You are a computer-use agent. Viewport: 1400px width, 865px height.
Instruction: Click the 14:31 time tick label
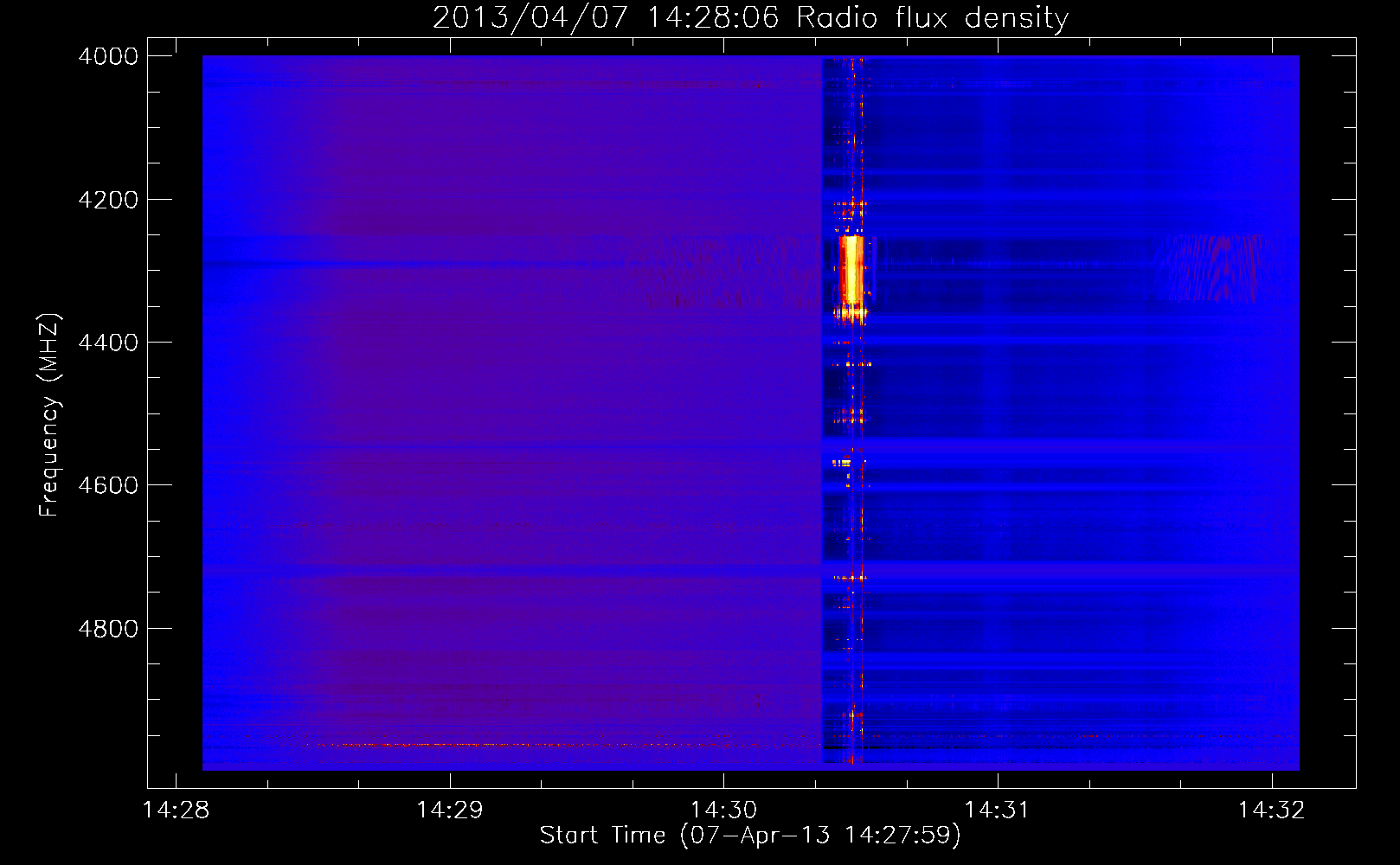coord(998,810)
